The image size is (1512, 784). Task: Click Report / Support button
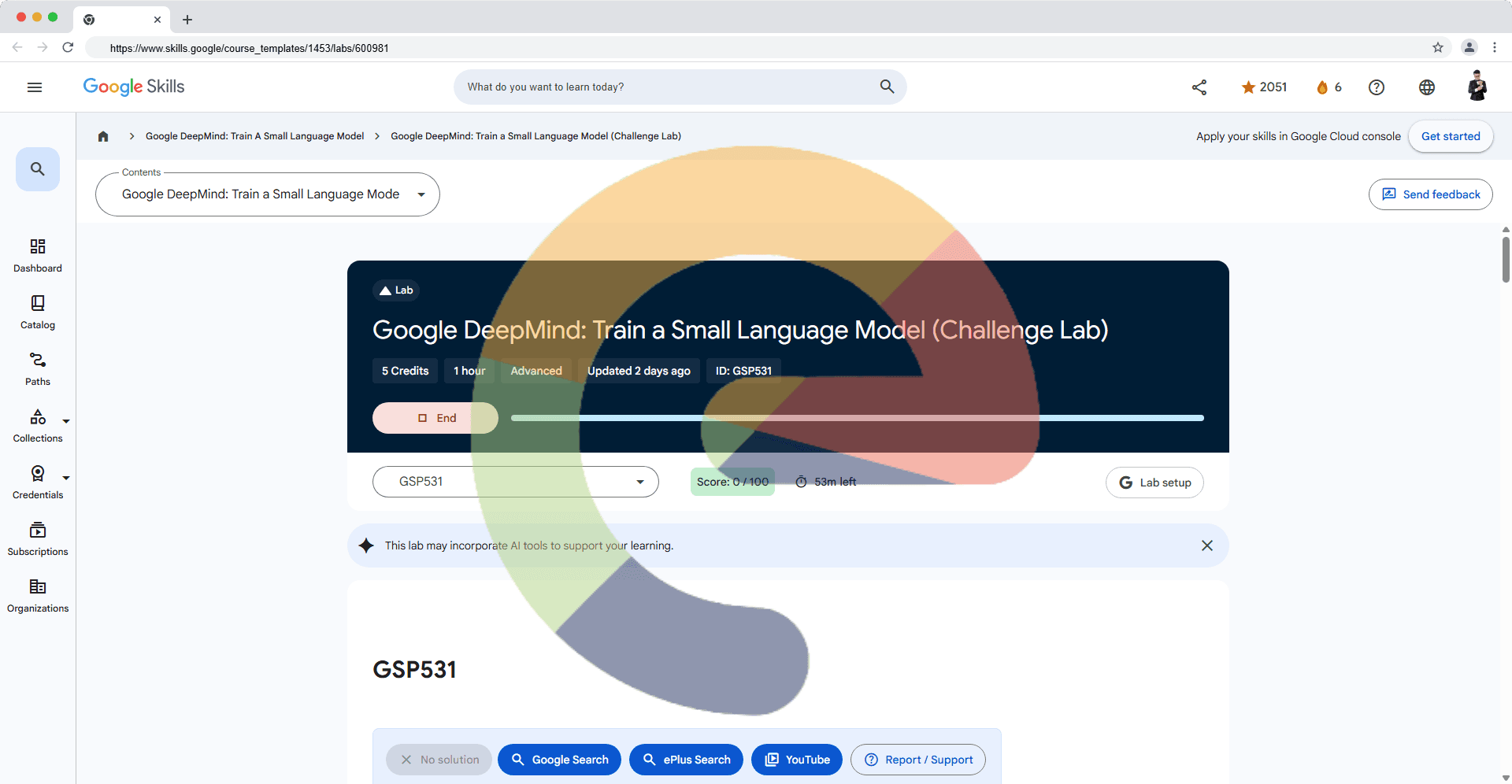tap(918, 760)
